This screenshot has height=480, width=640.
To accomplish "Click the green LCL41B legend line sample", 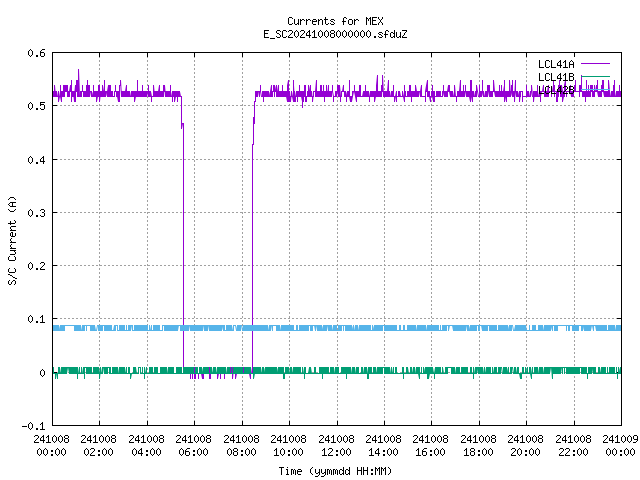I will coord(595,76).
